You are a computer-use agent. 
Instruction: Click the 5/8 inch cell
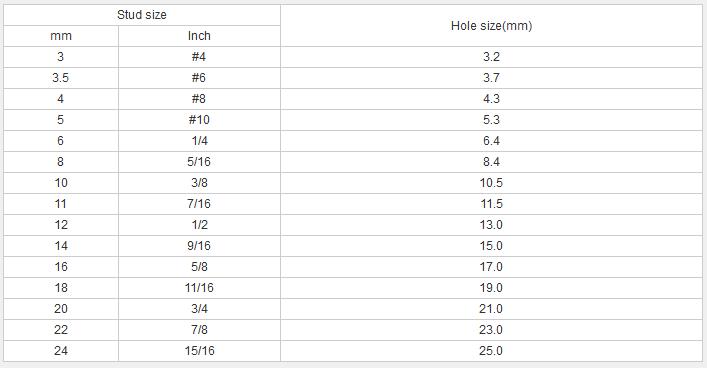tap(199, 267)
